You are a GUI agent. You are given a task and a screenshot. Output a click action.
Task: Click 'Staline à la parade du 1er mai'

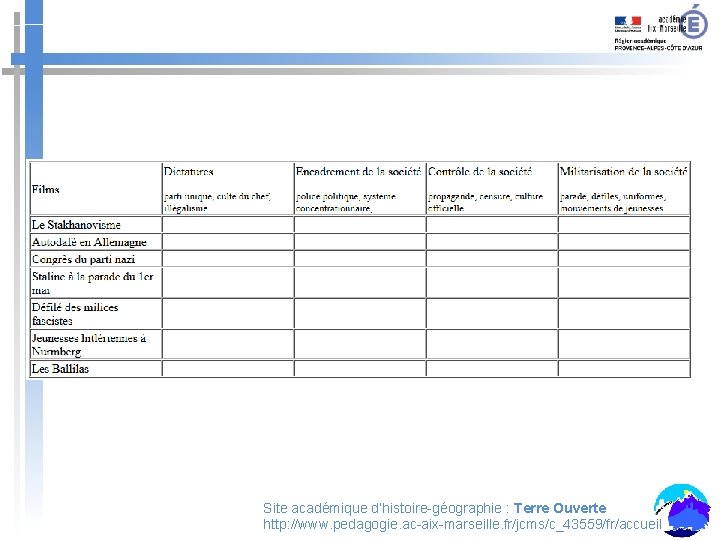tap(92, 283)
